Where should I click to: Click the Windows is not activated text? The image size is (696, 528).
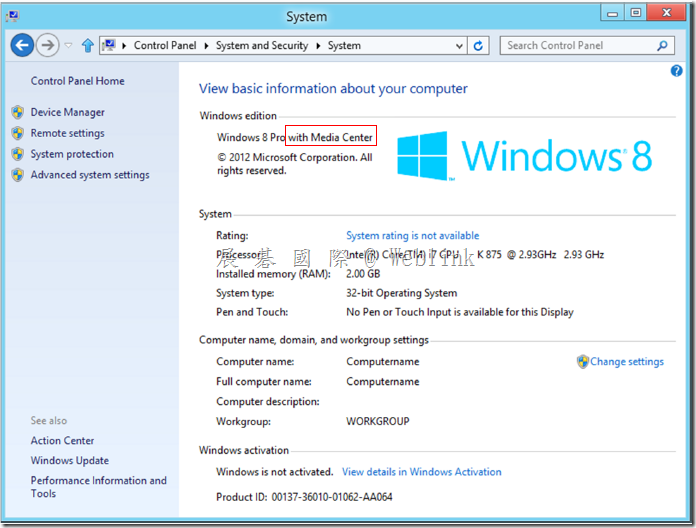[275, 472]
